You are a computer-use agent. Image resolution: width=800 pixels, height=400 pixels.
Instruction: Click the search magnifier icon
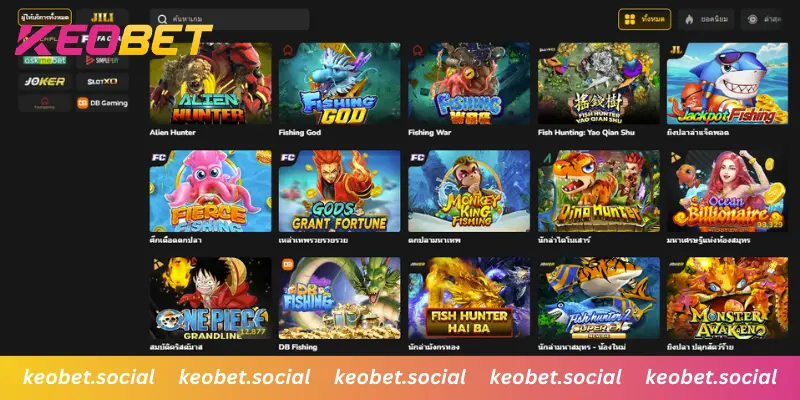pyautogui.click(x=162, y=19)
